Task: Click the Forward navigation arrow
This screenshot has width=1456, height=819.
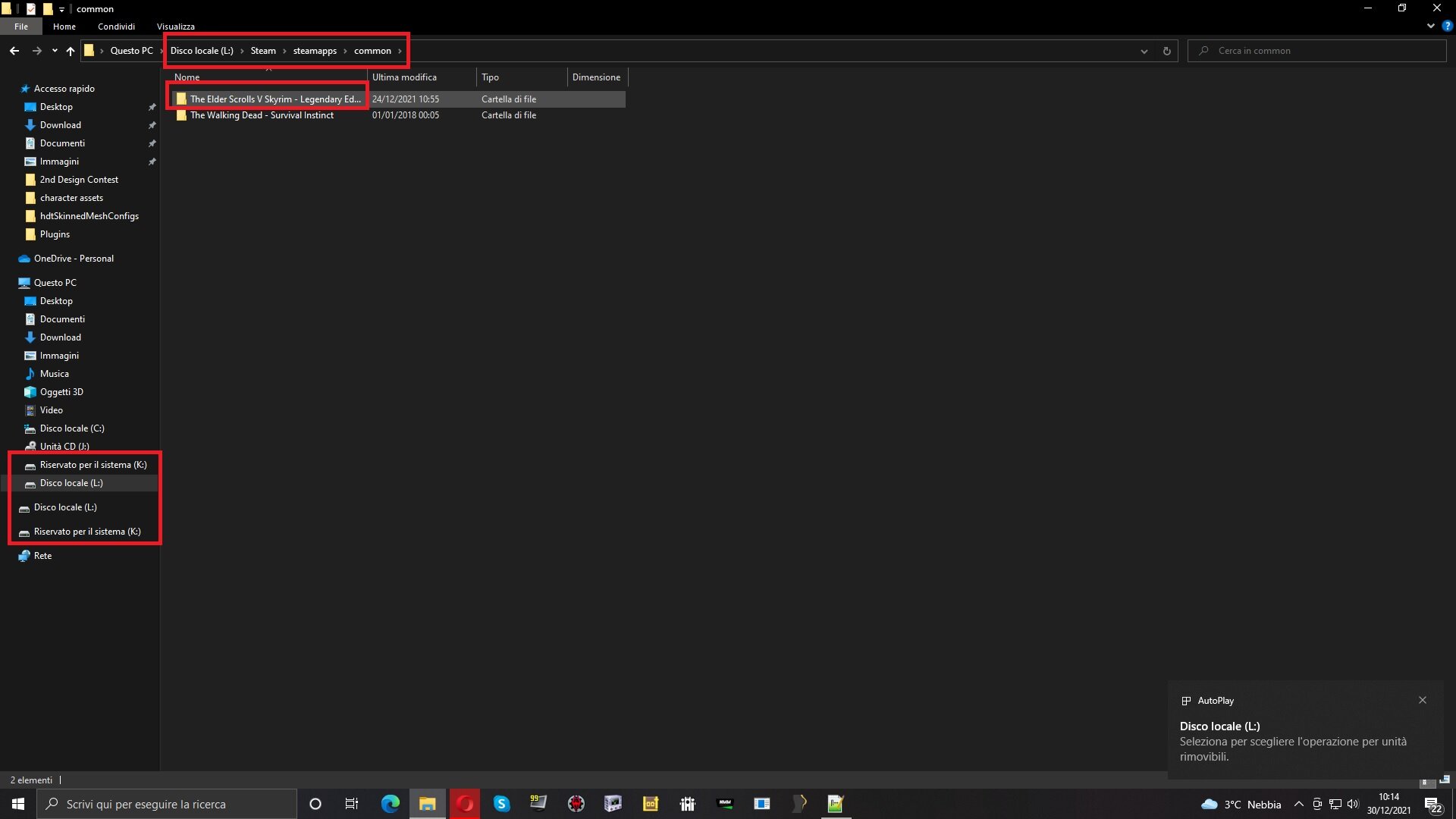Action: point(36,51)
